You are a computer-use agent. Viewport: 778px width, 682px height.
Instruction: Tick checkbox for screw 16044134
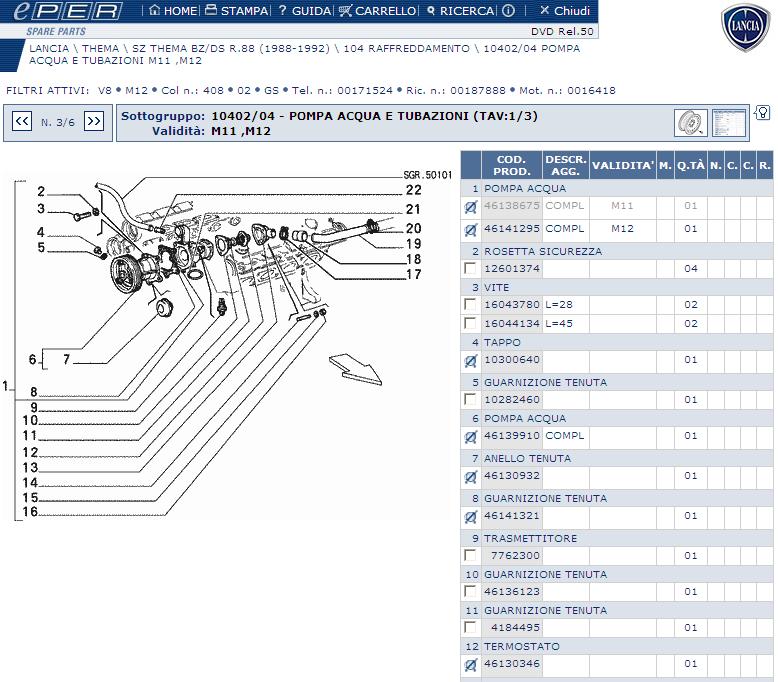pyautogui.click(x=470, y=323)
